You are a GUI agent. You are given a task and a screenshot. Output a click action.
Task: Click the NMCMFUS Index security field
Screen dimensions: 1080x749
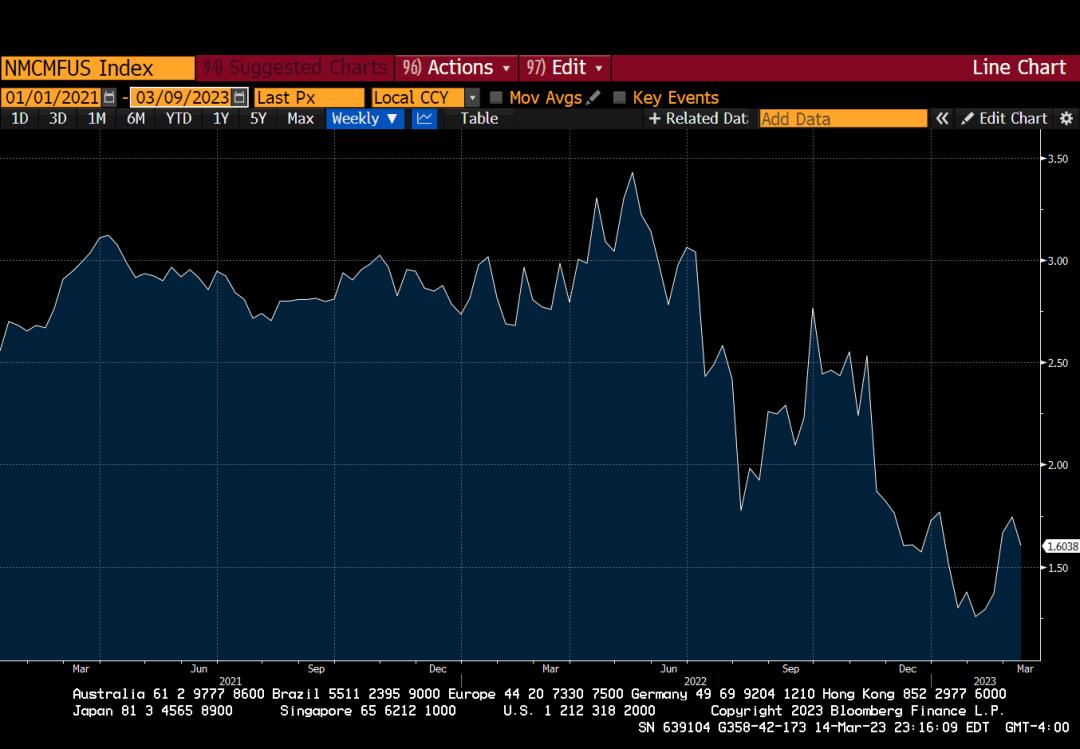click(97, 67)
